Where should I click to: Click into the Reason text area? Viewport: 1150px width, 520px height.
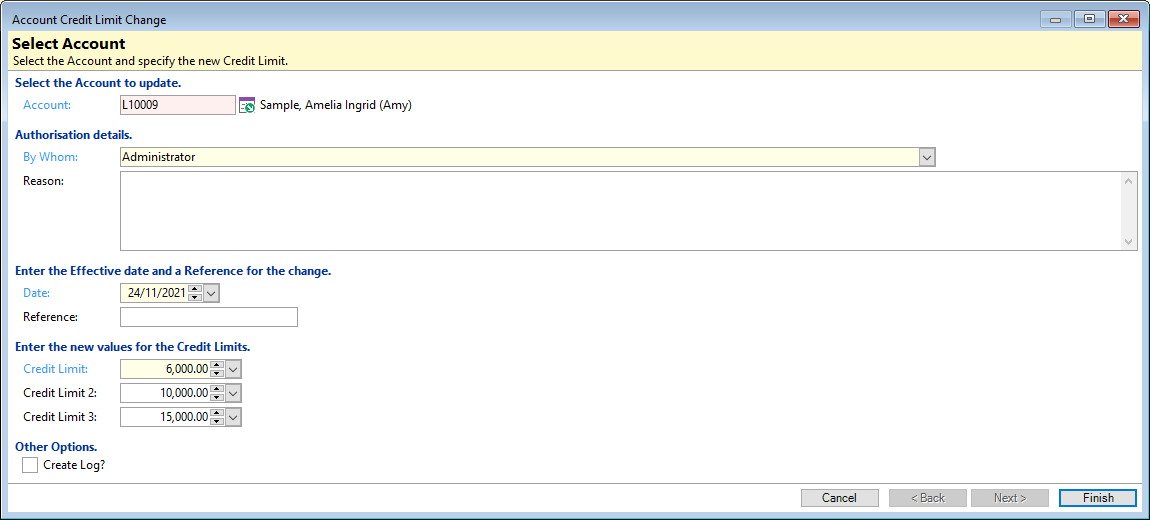[x=620, y=210]
